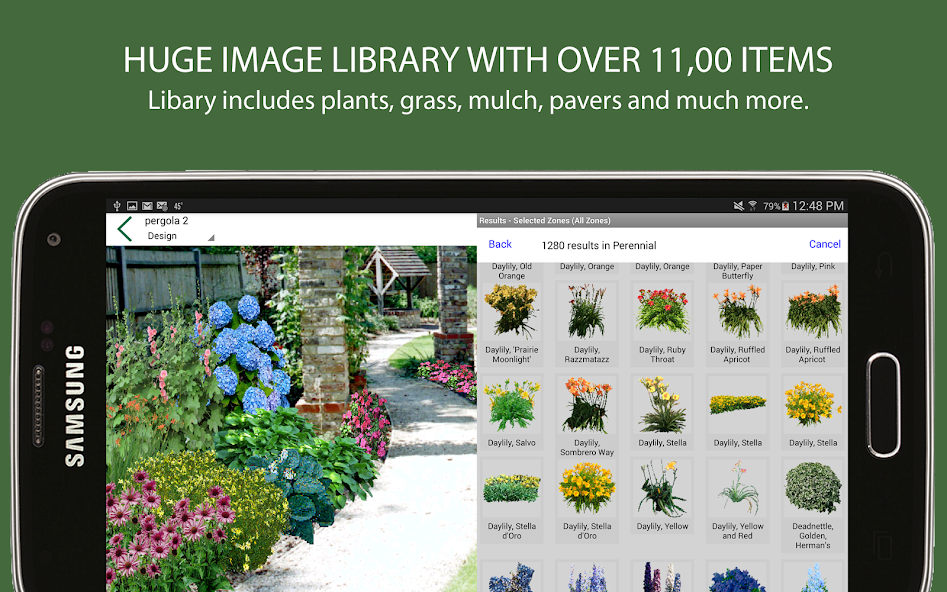Select the Daylily Yellow plant thumbnail

click(x=662, y=493)
